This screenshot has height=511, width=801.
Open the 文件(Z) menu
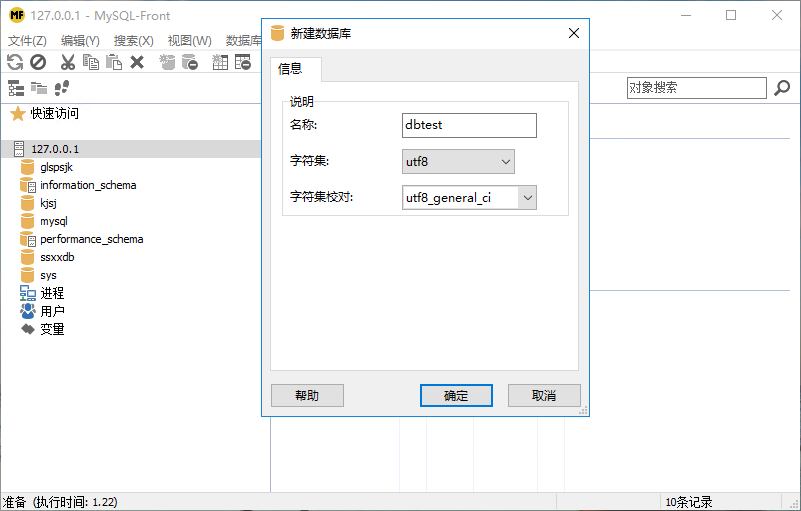pos(27,40)
